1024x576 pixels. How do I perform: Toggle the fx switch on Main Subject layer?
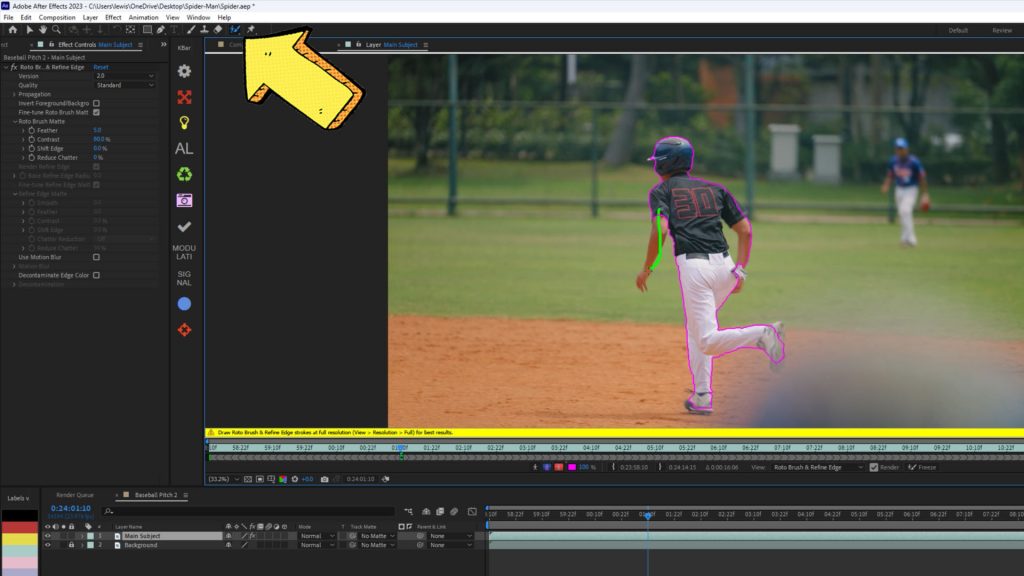[x=253, y=536]
